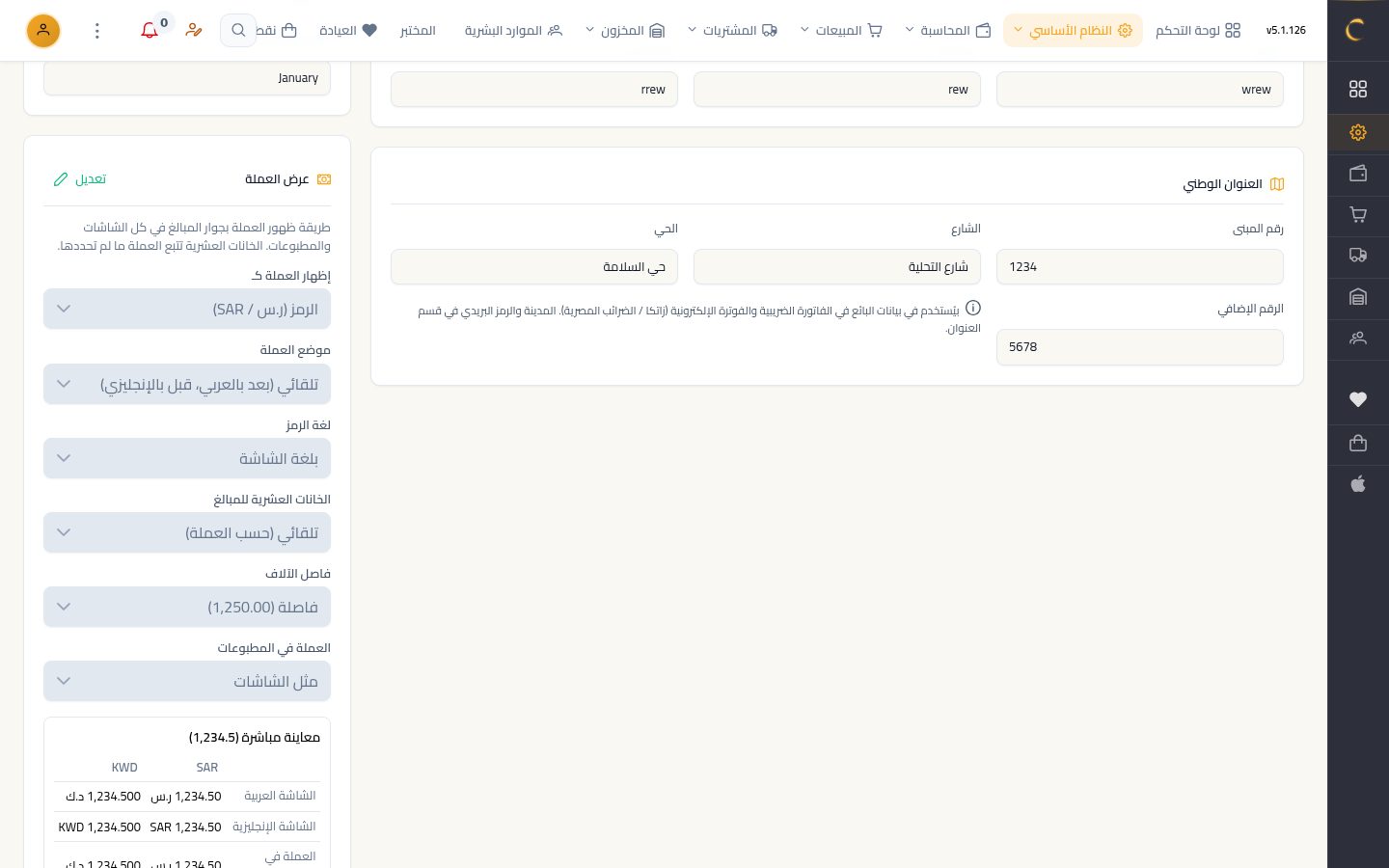Viewport: 1389px width, 868px height.
Task: Open 'موضع العملة' dropdown
Action: tap(187, 384)
